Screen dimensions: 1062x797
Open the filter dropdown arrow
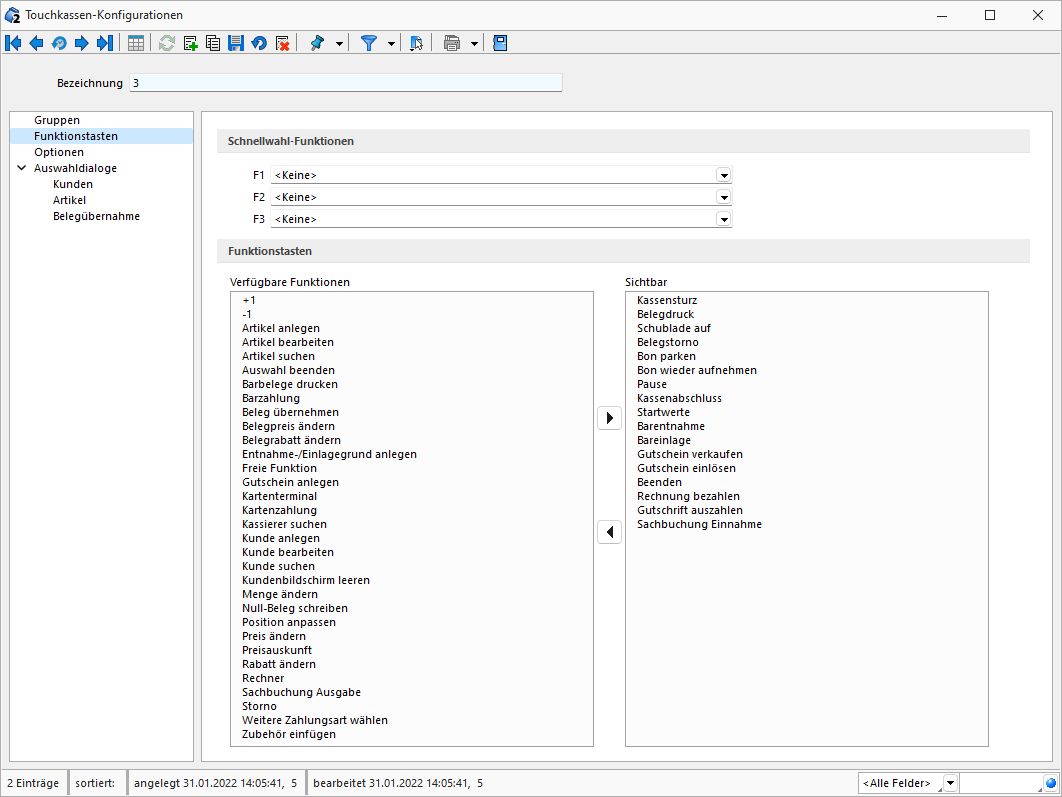pos(391,44)
